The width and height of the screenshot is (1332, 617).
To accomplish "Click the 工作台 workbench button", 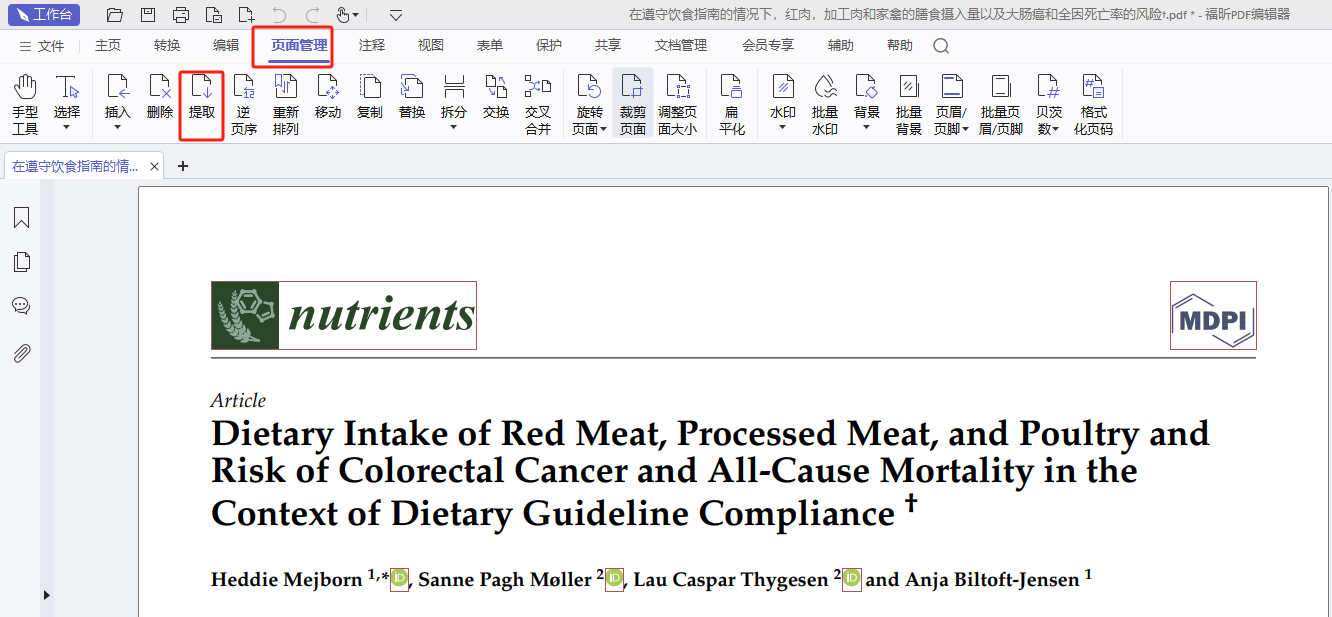I will pos(44,15).
